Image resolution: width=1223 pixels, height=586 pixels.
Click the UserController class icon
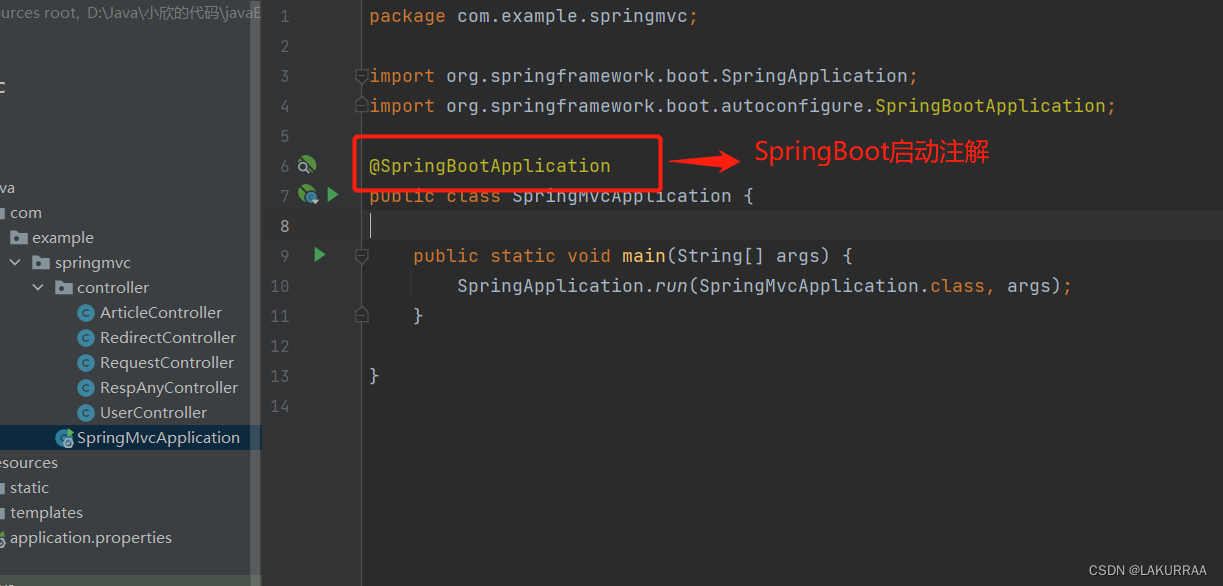tap(86, 412)
